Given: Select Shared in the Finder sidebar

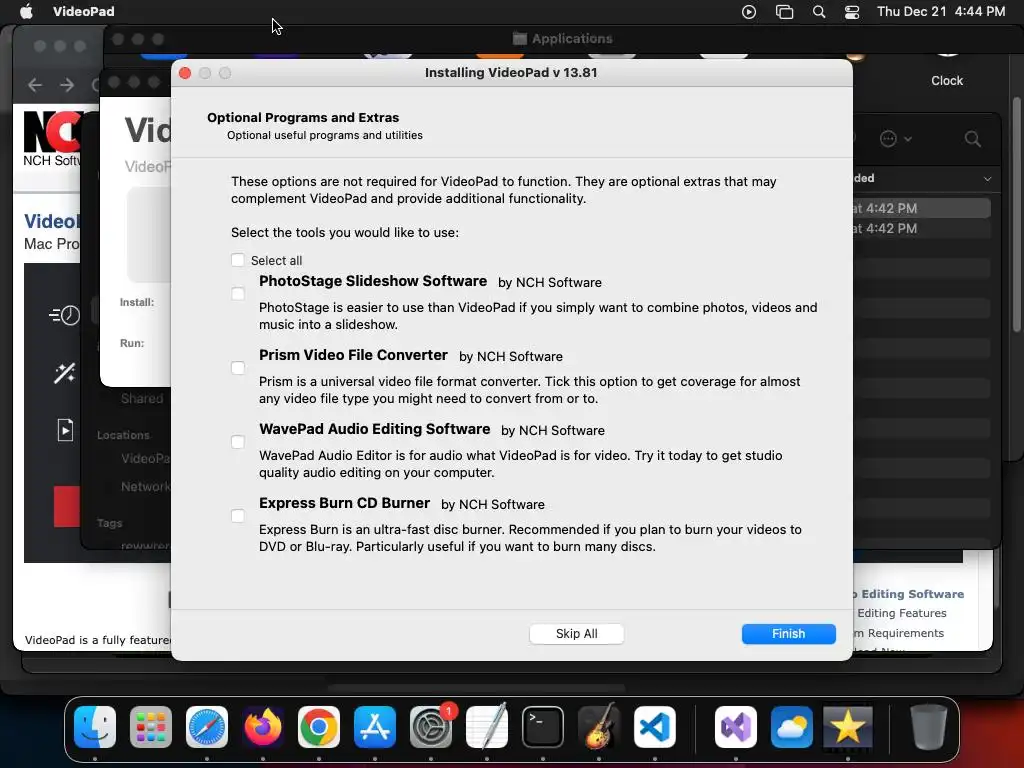Looking at the screenshot, I should coord(142,398).
